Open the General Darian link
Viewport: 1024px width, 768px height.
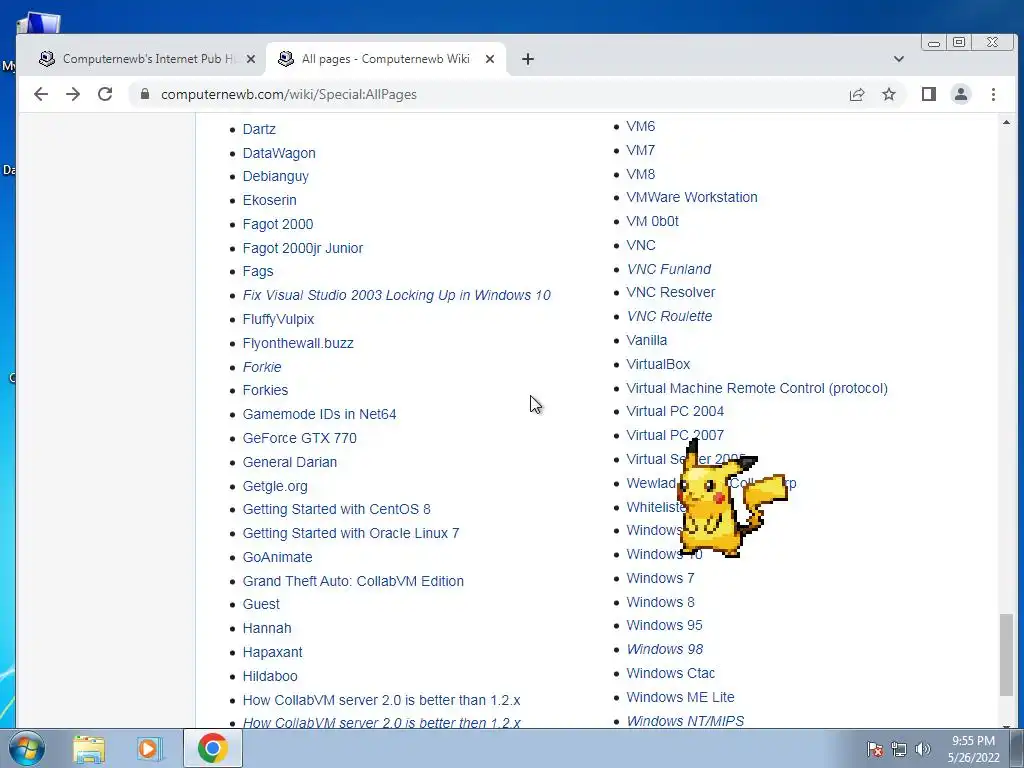tap(290, 462)
